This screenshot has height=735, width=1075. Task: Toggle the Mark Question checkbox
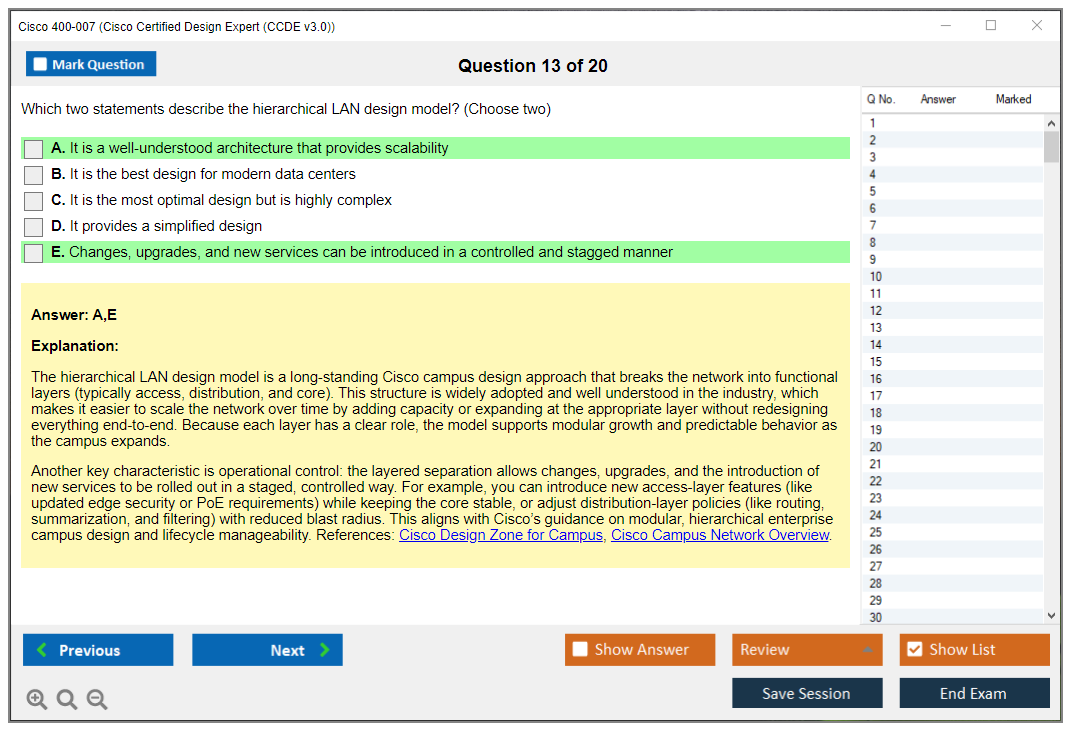point(41,65)
